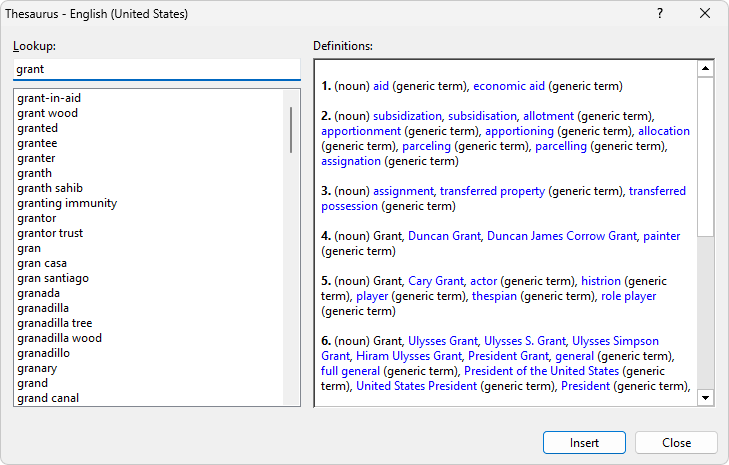
Task: Click the 'thespian' link
Action: click(x=494, y=296)
